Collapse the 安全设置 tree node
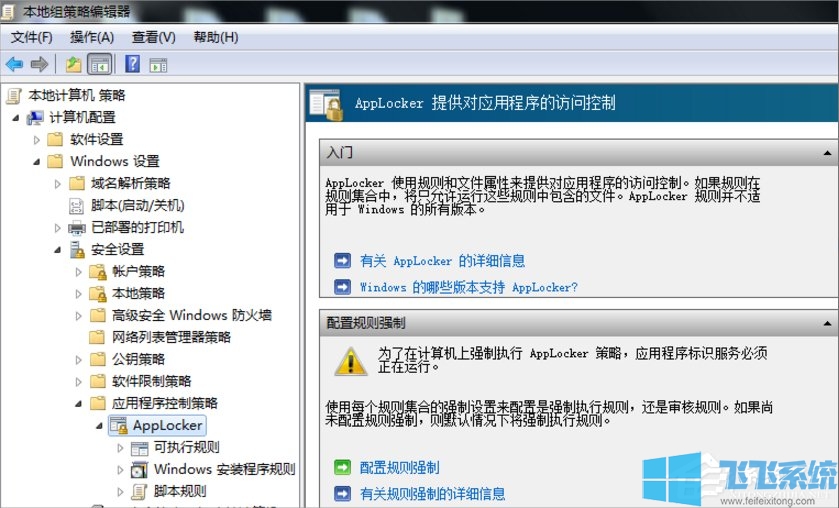 pyautogui.click(x=59, y=249)
